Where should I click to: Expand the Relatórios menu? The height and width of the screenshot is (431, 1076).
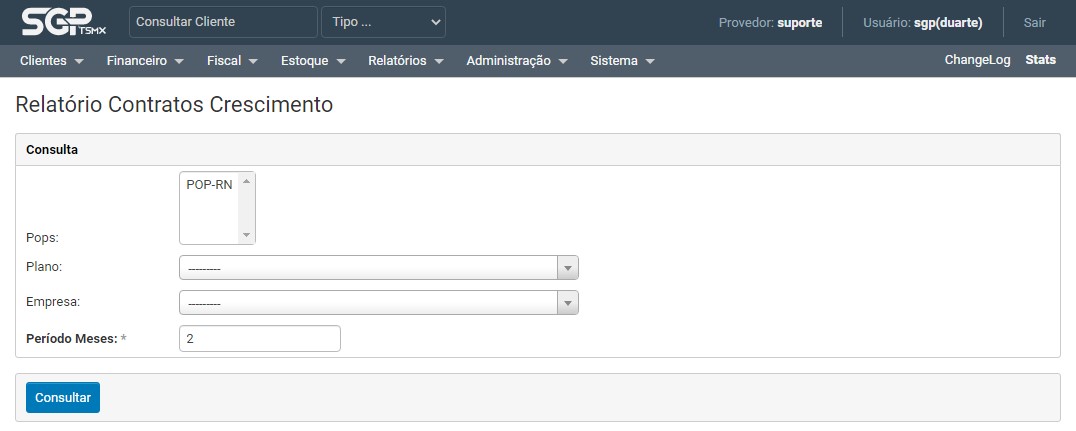[405, 61]
